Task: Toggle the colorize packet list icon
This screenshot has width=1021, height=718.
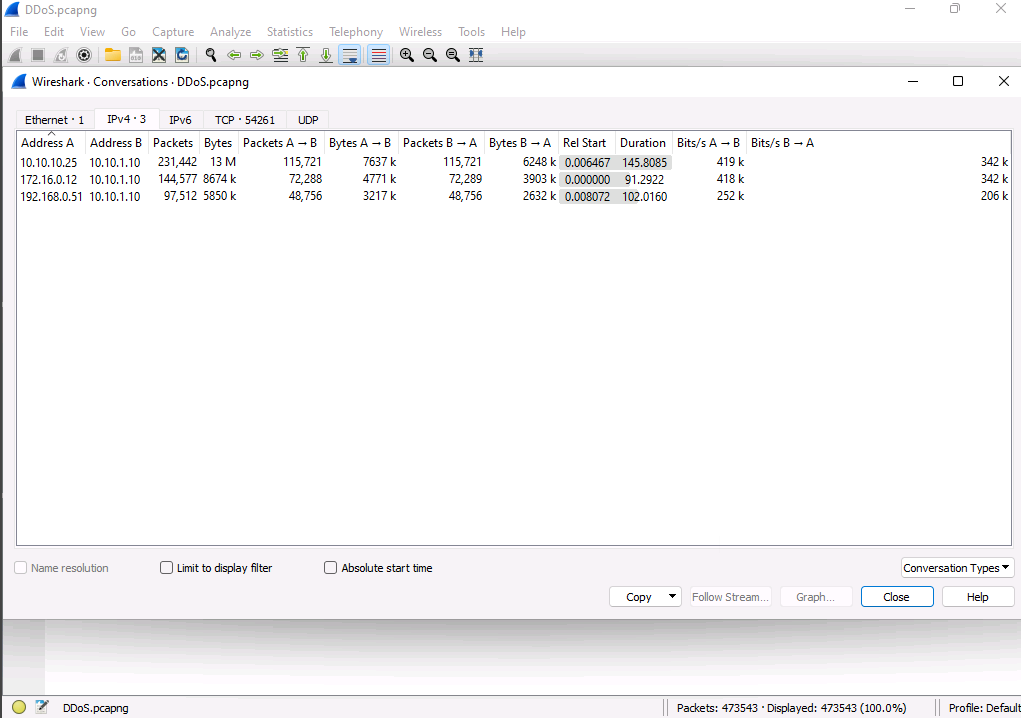Action: (379, 55)
